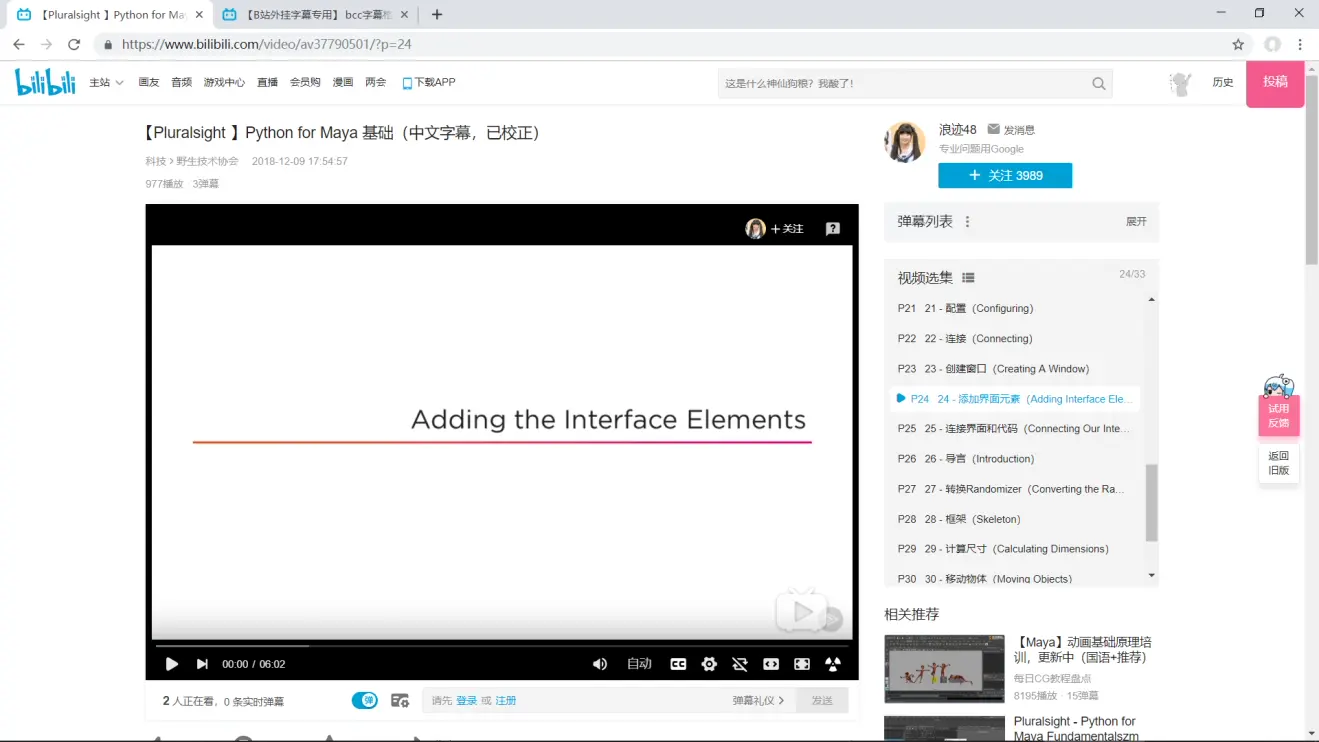Expand the 主站 dropdown menu
1319x742 pixels.
106,82
